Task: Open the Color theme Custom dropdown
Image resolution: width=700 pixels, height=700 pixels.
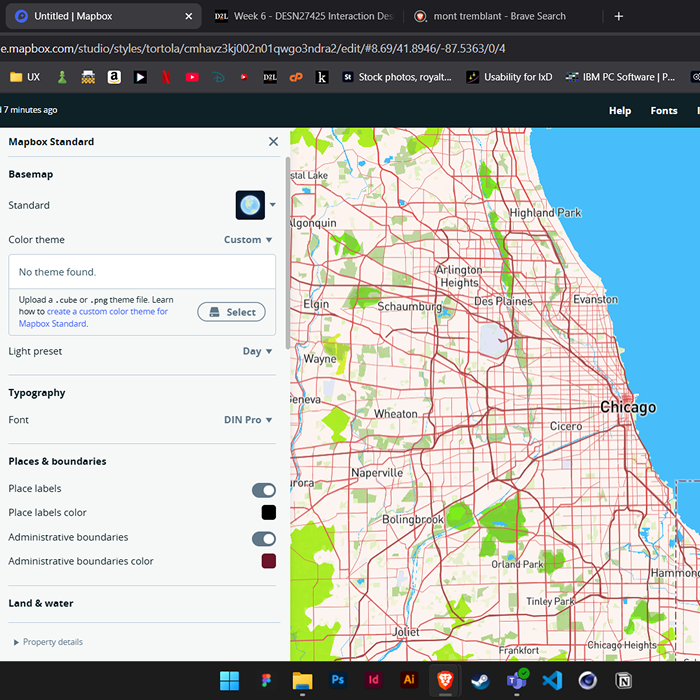Action: [x=248, y=240]
